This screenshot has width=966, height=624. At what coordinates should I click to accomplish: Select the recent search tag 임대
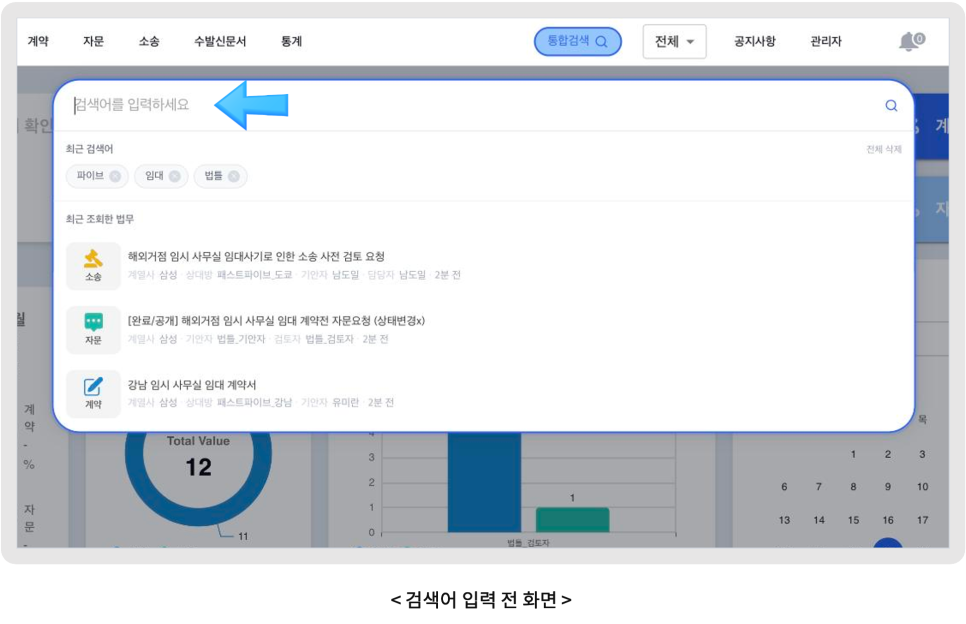[154, 176]
